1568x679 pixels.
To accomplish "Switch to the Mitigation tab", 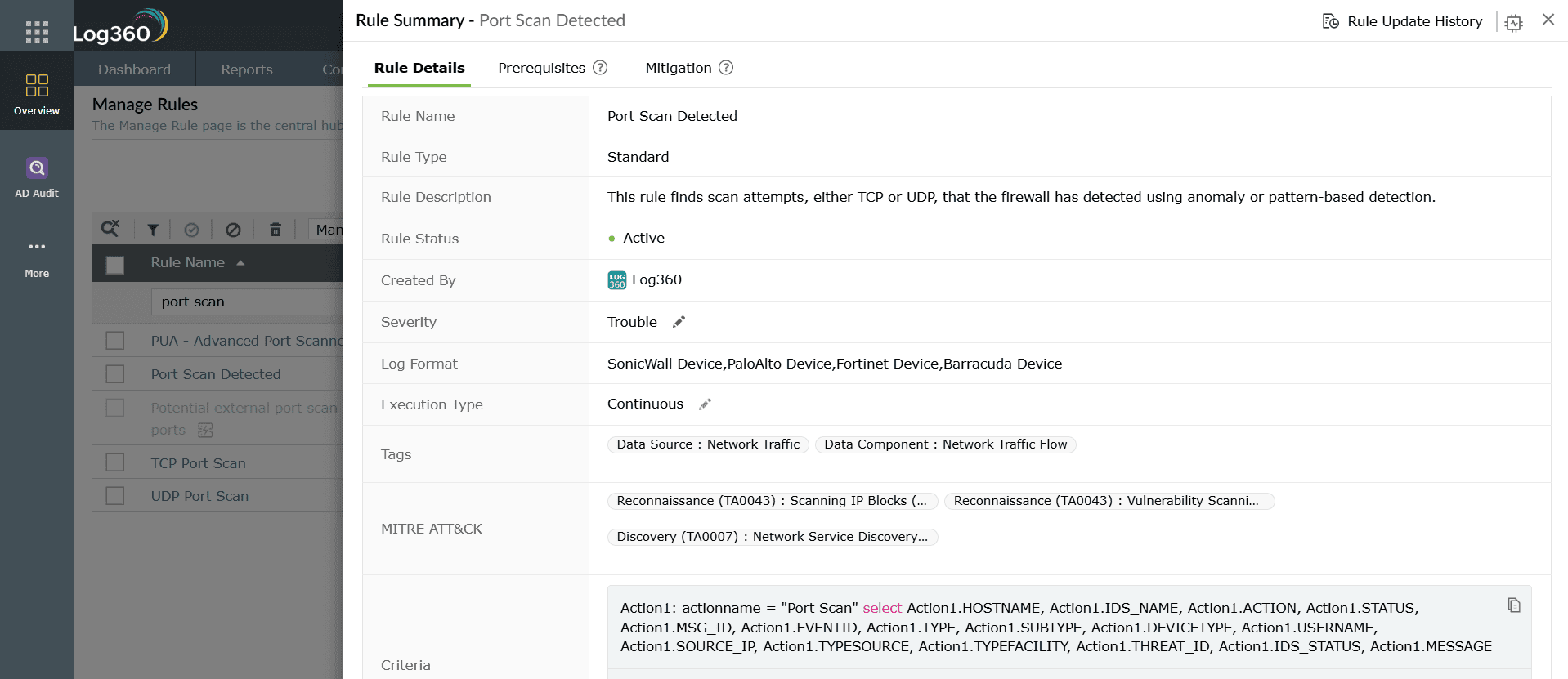I will coord(679,68).
